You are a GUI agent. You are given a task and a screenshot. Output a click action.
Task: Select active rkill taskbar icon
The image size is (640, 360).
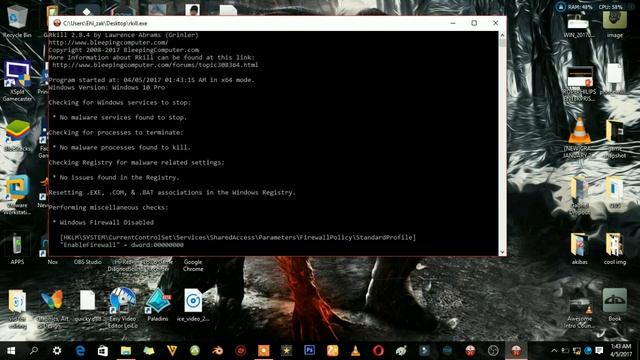[x=516, y=351]
